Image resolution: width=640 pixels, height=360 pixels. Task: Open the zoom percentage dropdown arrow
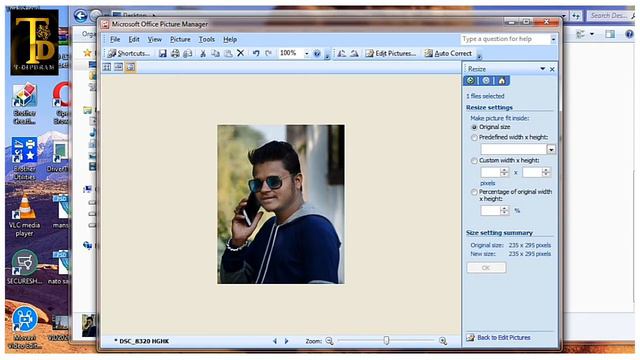tap(307, 53)
